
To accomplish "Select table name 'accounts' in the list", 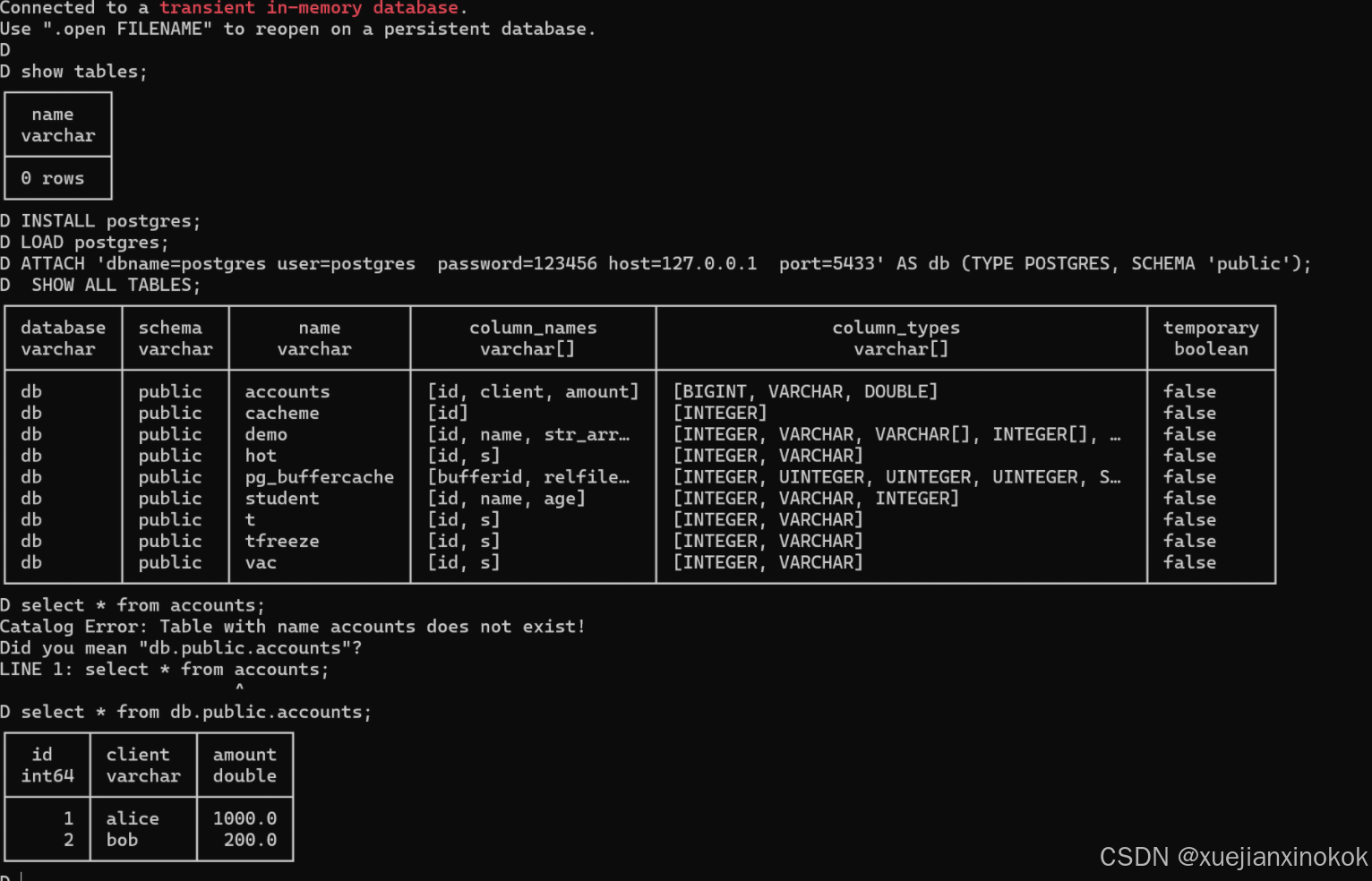I will [x=287, y=392].
